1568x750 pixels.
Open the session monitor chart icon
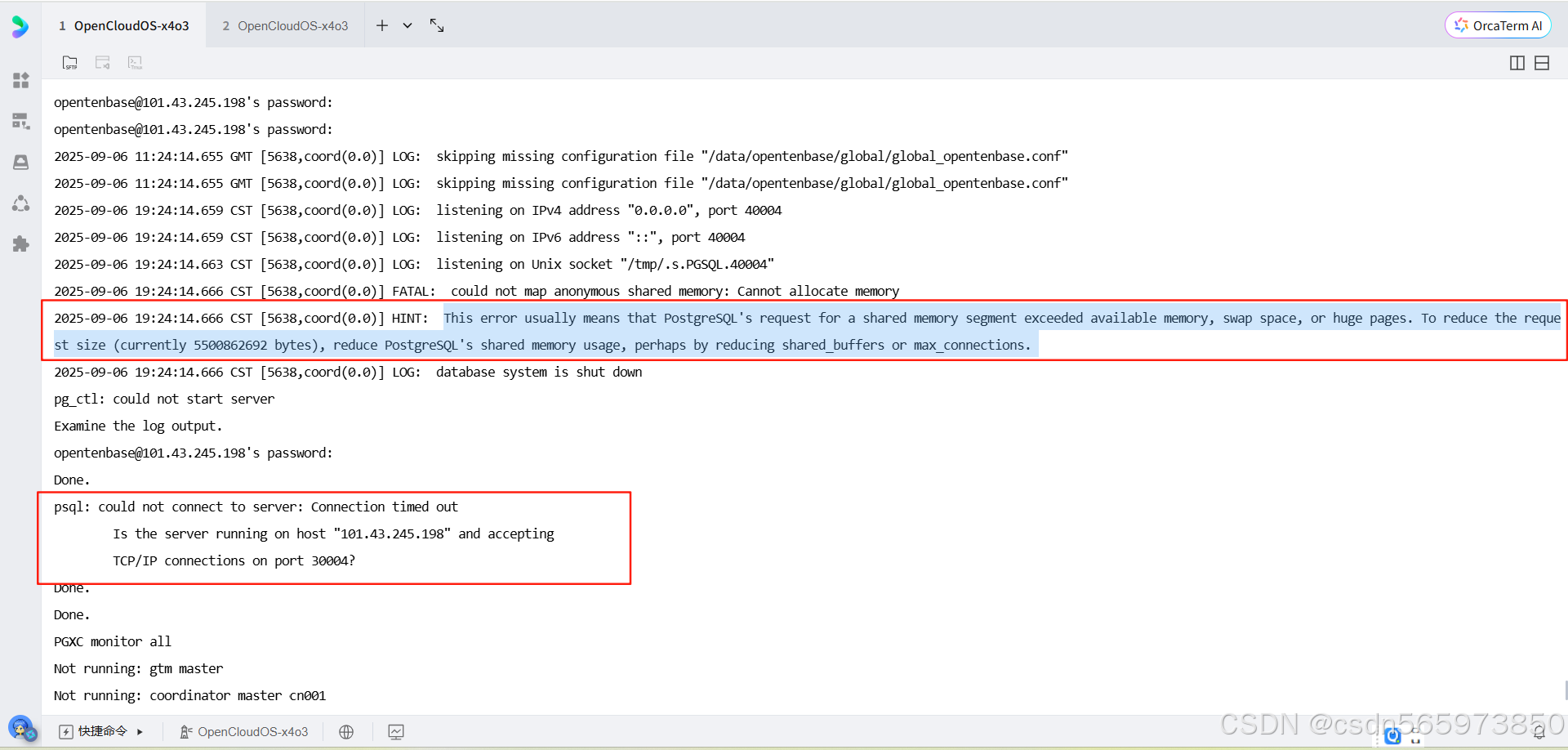point(396,731)
